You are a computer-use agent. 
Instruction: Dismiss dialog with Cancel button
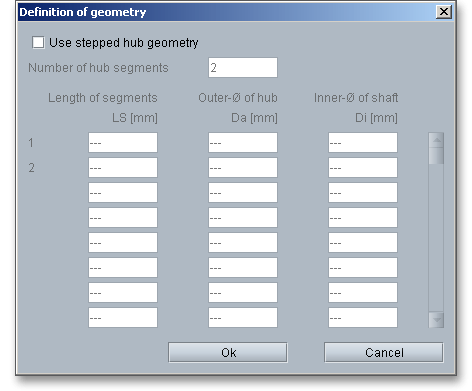384,352
